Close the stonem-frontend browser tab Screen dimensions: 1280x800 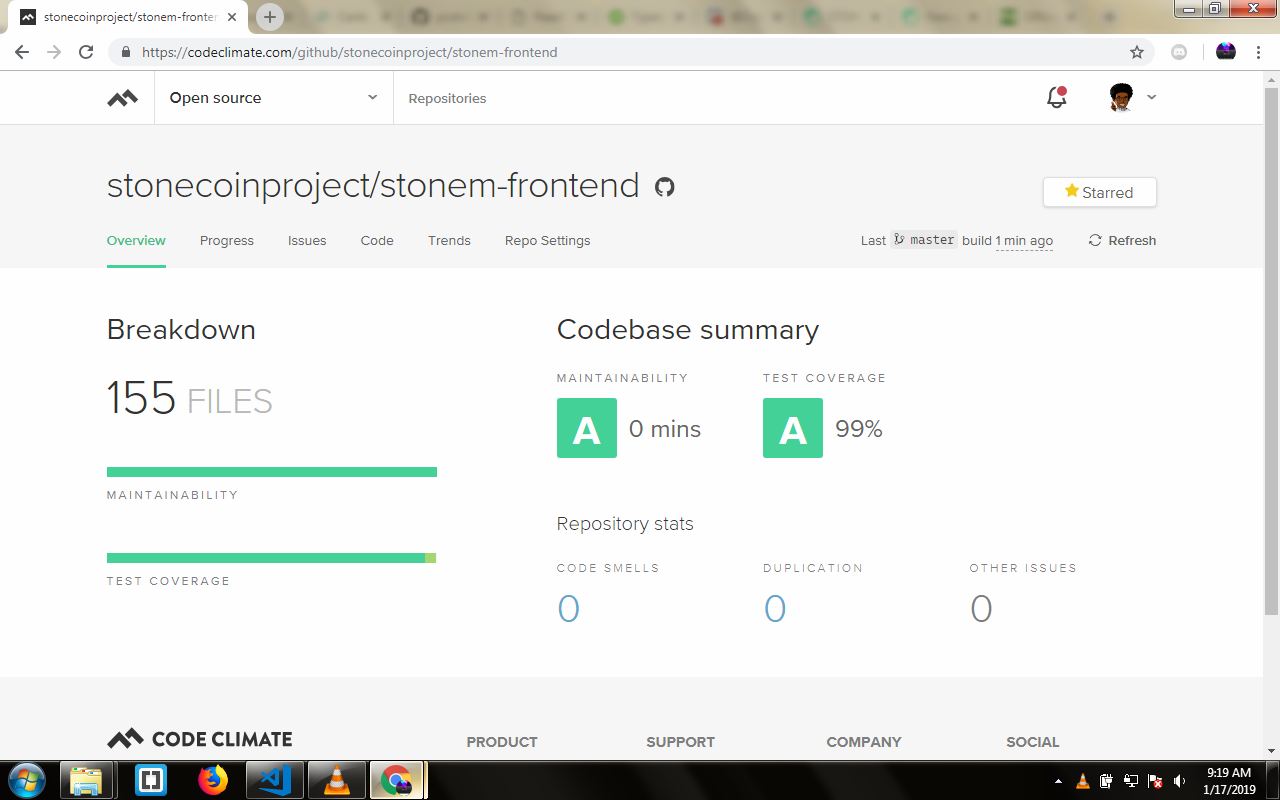coord(232,17)
